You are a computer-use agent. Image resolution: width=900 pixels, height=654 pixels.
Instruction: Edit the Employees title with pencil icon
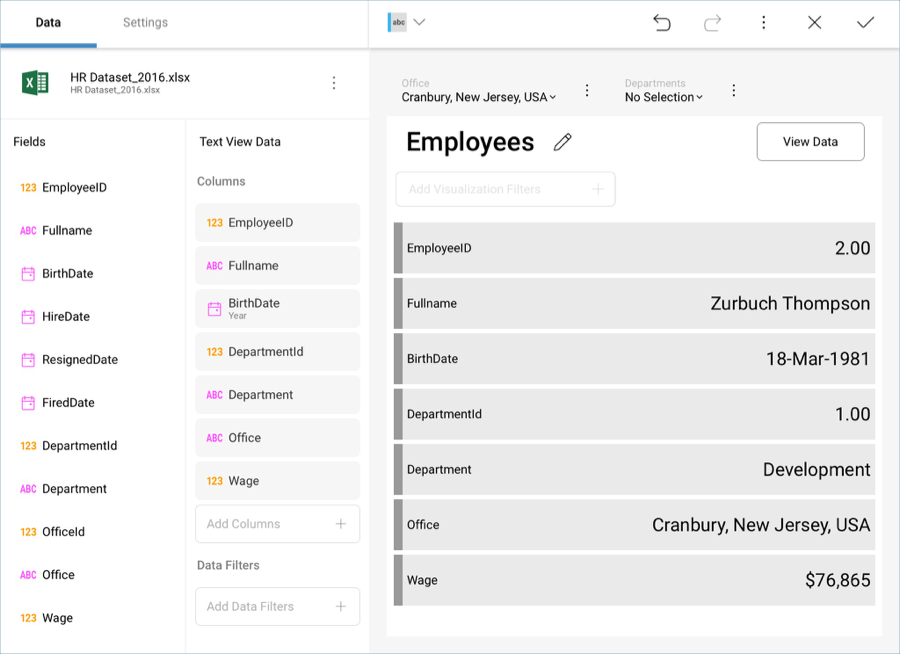563,142
